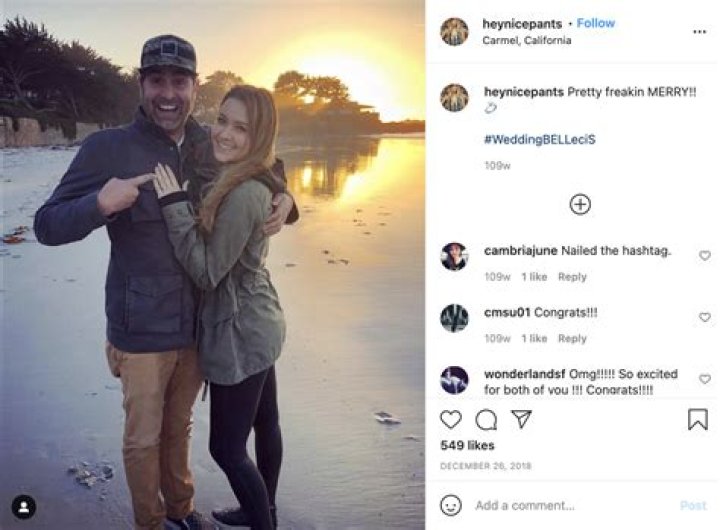Open the Carmel, California location link
The width and height of the screenshot is (720, 530).
coord(527,41)
